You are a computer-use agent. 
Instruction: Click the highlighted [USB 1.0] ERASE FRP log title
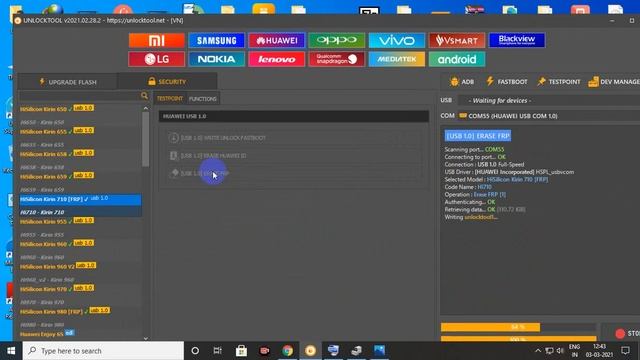click(x=478, y=136)
